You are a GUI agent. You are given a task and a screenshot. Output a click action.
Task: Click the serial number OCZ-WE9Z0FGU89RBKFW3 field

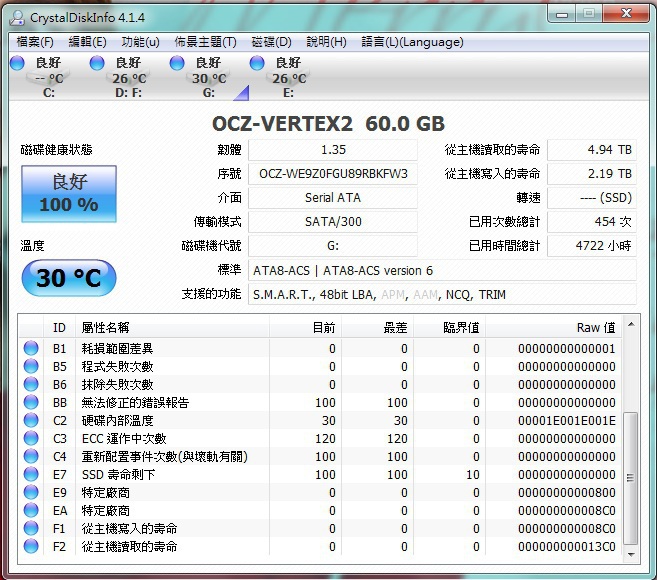point(333,173)
